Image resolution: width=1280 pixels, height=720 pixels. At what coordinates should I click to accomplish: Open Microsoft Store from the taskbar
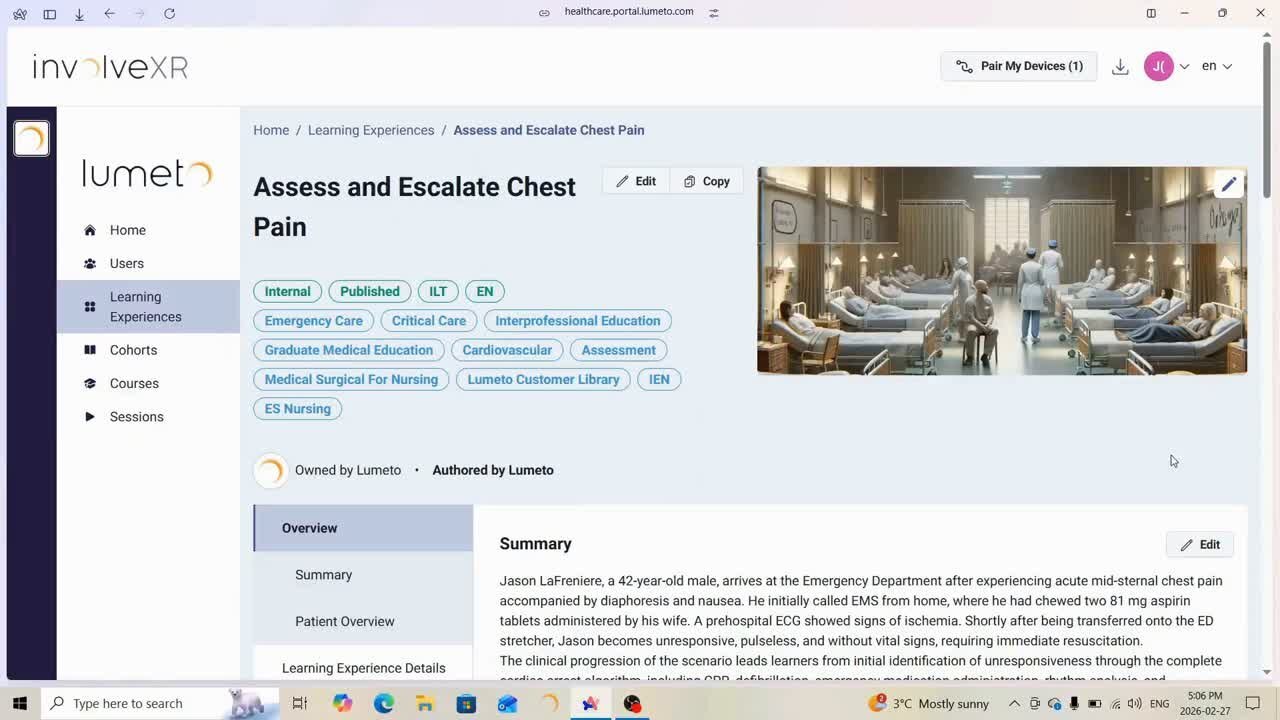(x=466, y=703)
